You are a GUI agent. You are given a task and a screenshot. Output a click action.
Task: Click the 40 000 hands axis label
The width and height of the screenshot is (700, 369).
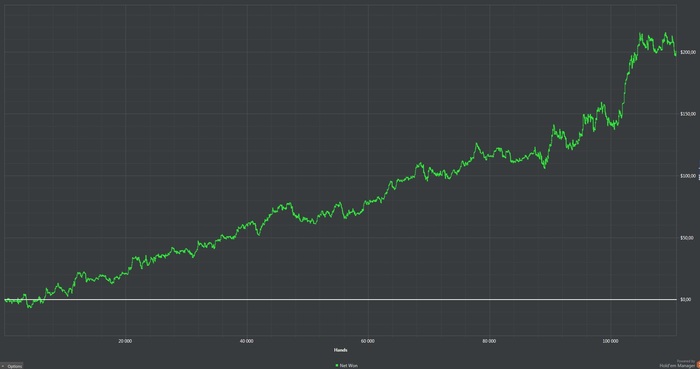tap(246, 341)
